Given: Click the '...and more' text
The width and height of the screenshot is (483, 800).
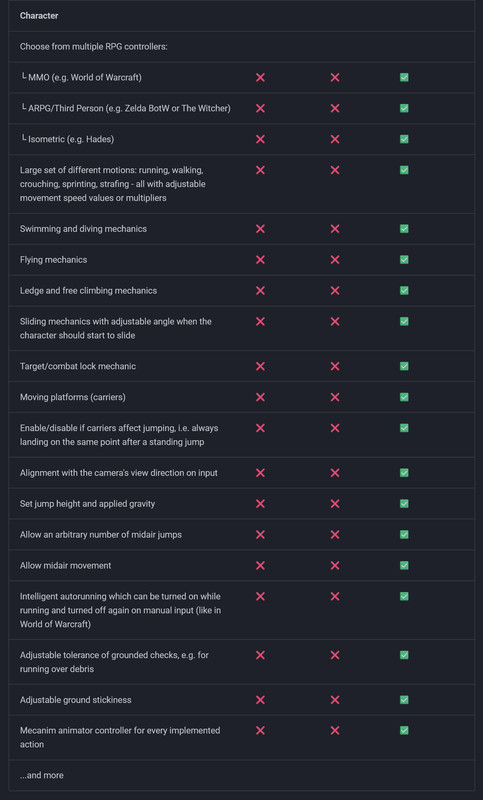Looking at the screenshot, I should 42,775.
